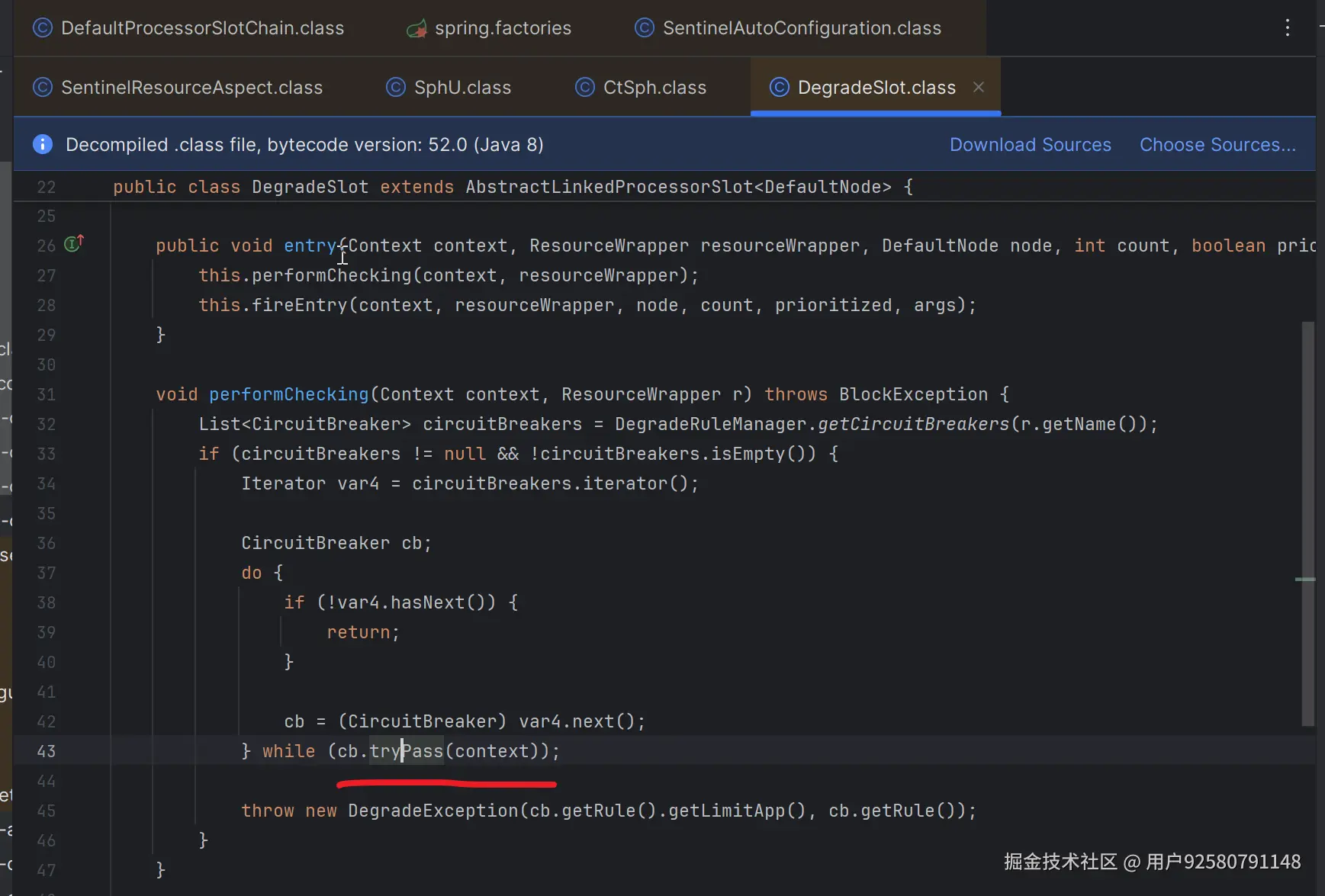Click the entry method name on line 26
This screenshot has width=1325, height=896.
point(310,246)
